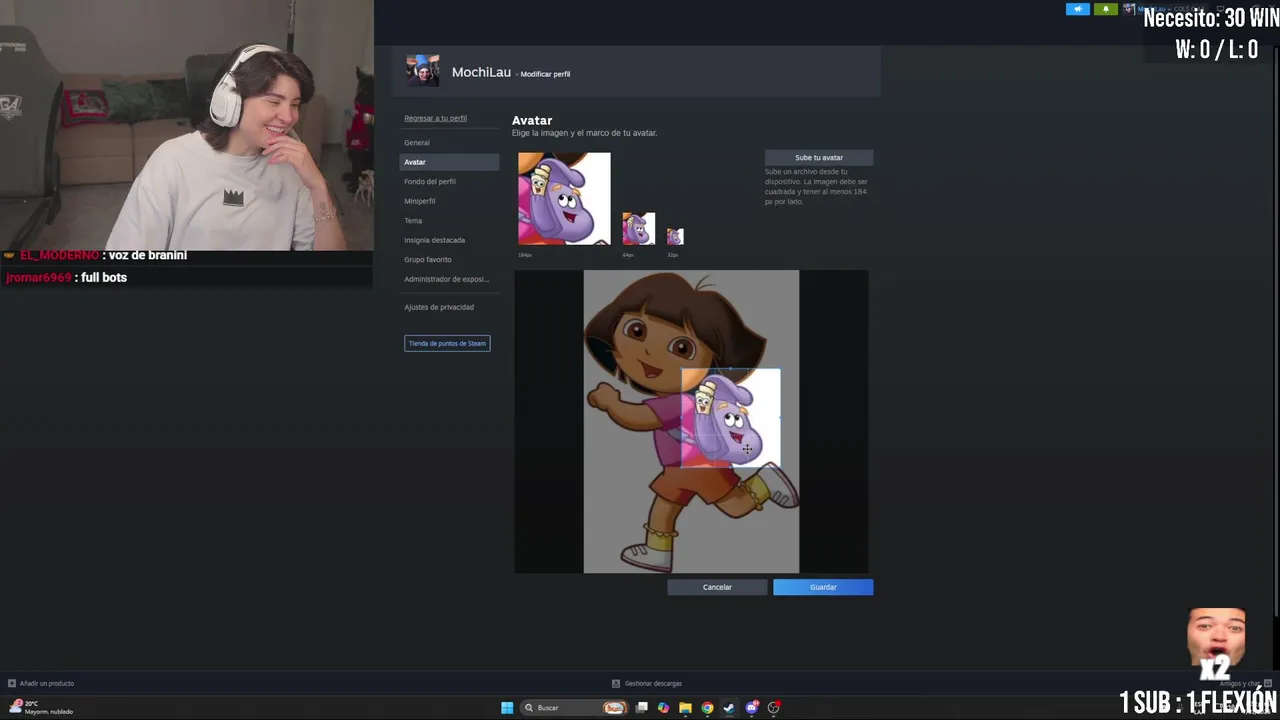Open Tienda de puntos de Steam
Screen dimensions: 1280x720
point(447,343)
